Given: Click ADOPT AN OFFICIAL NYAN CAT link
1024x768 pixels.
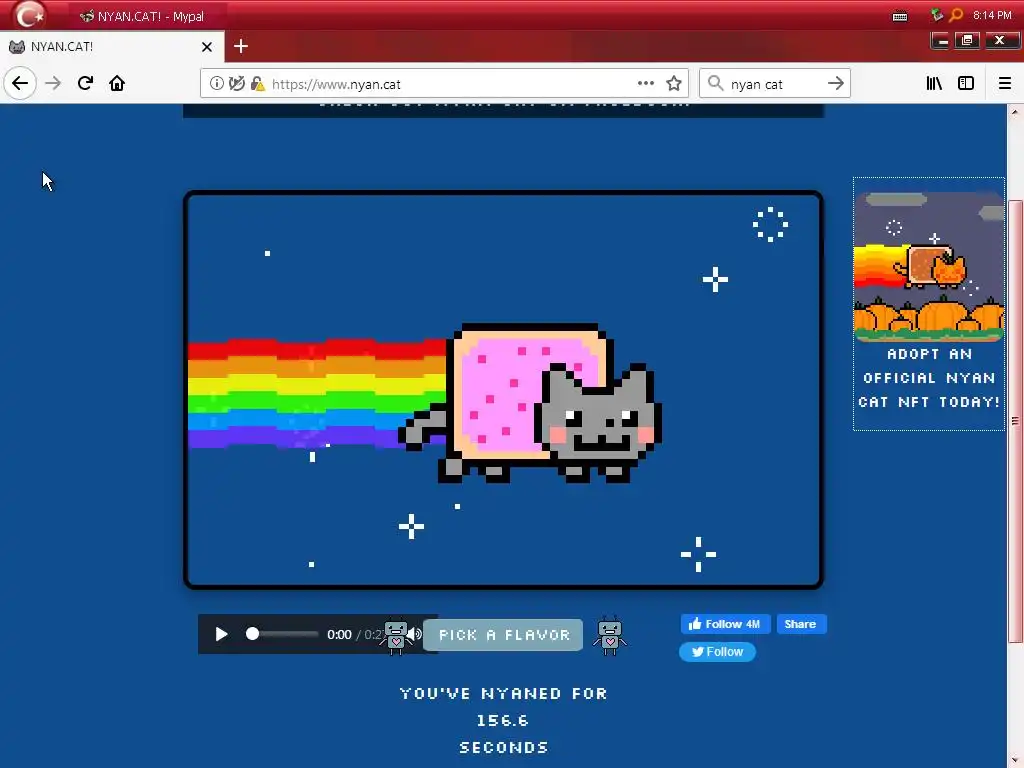Looking at the screenshot, I should click(929, 378).
